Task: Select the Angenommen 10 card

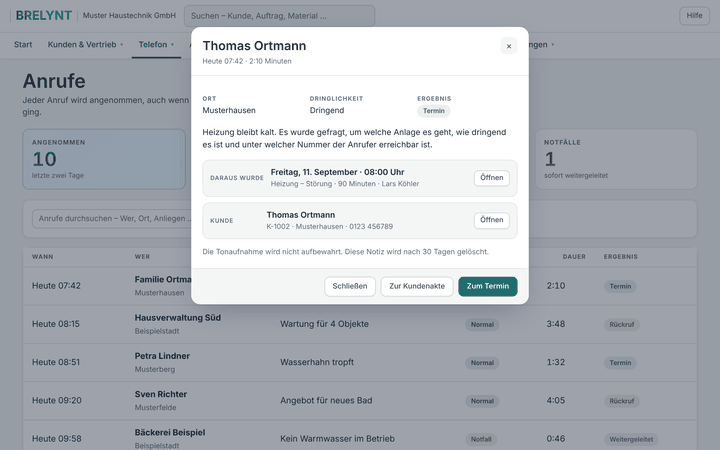Action: [104, 159]
